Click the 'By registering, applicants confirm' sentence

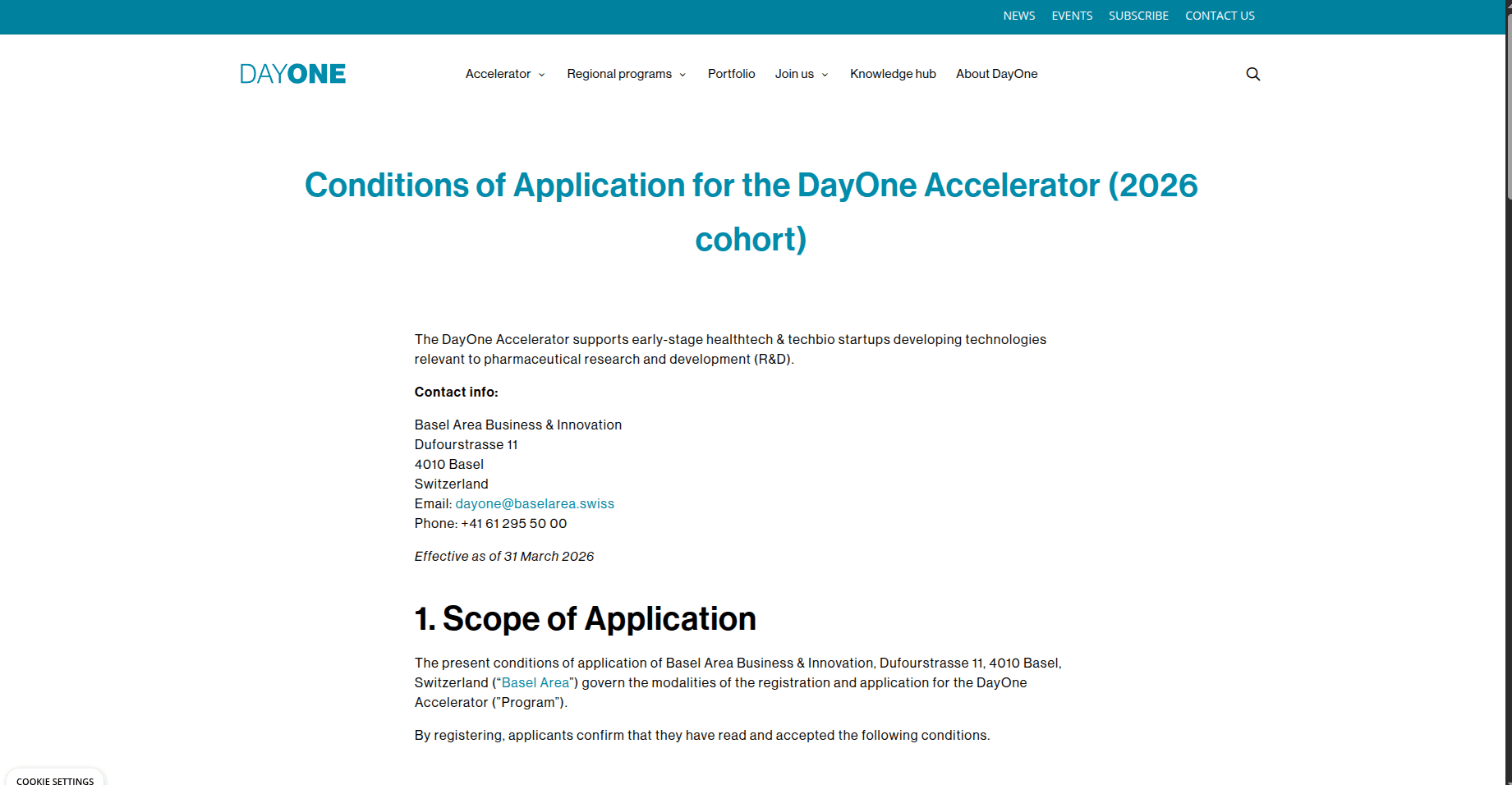click(701, 735)
